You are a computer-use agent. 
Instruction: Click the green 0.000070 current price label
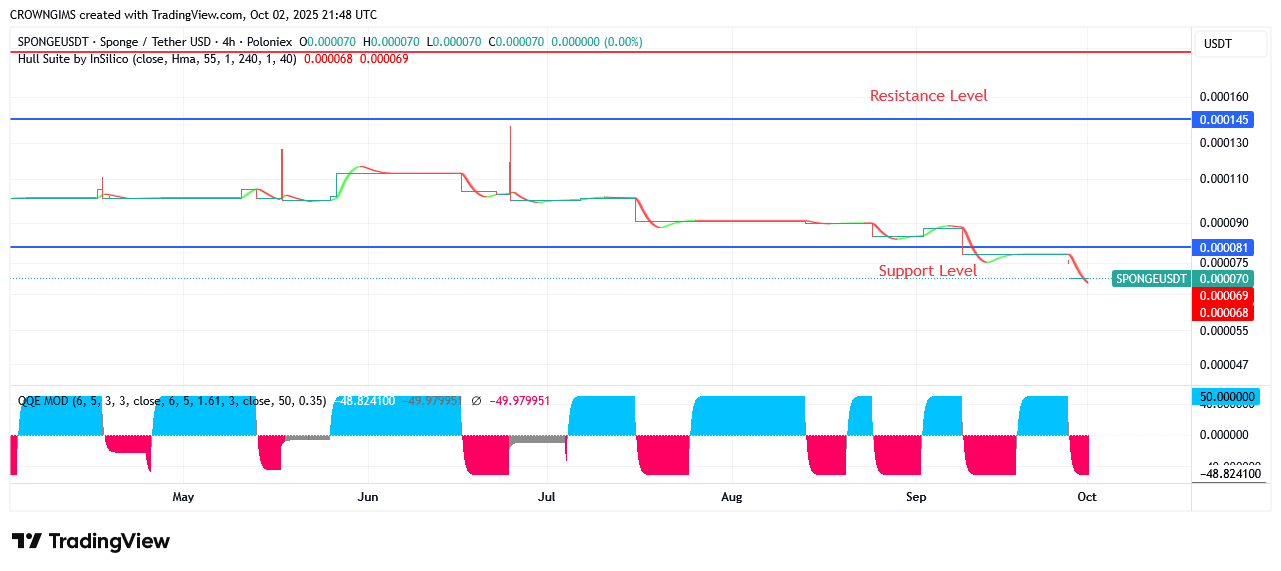(1224, 279)
